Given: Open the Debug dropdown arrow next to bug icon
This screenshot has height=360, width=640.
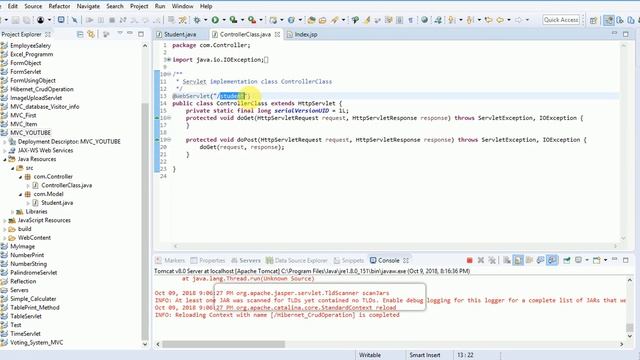Looking at the screenshot, I should pos(205,20).
